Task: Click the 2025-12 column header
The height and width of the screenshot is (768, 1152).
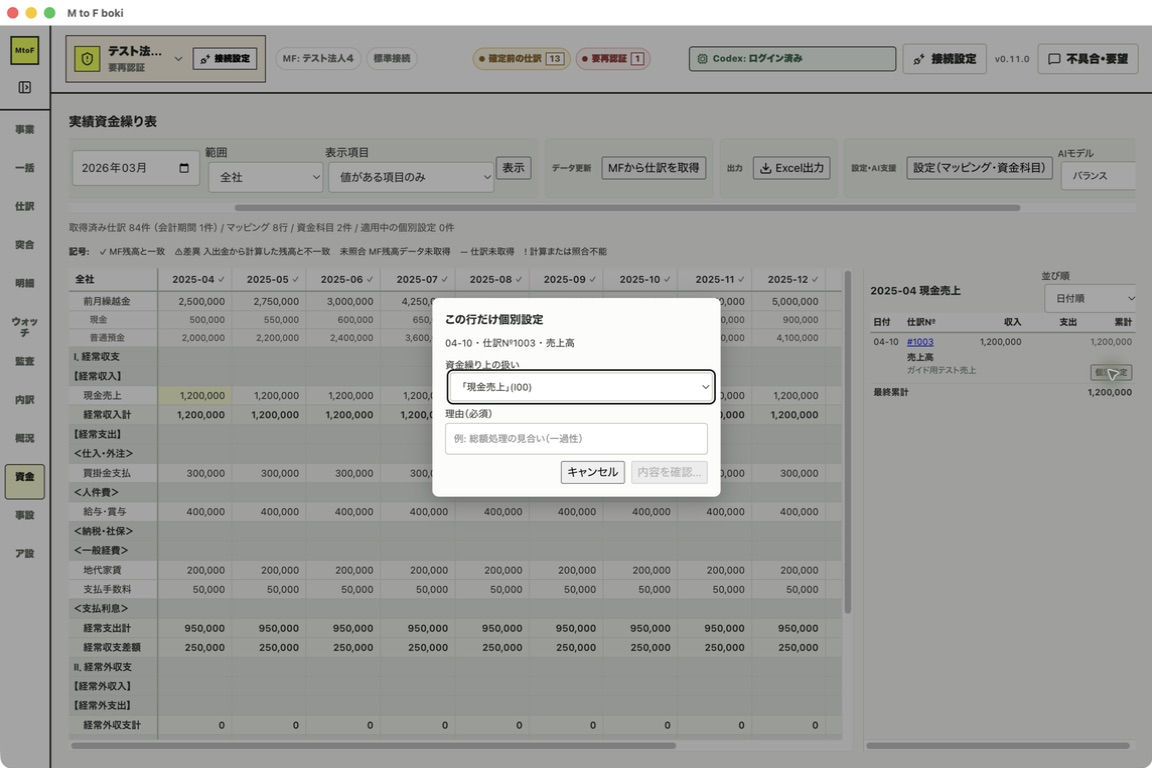Action: pyautogui.click(x=788, y=279)
